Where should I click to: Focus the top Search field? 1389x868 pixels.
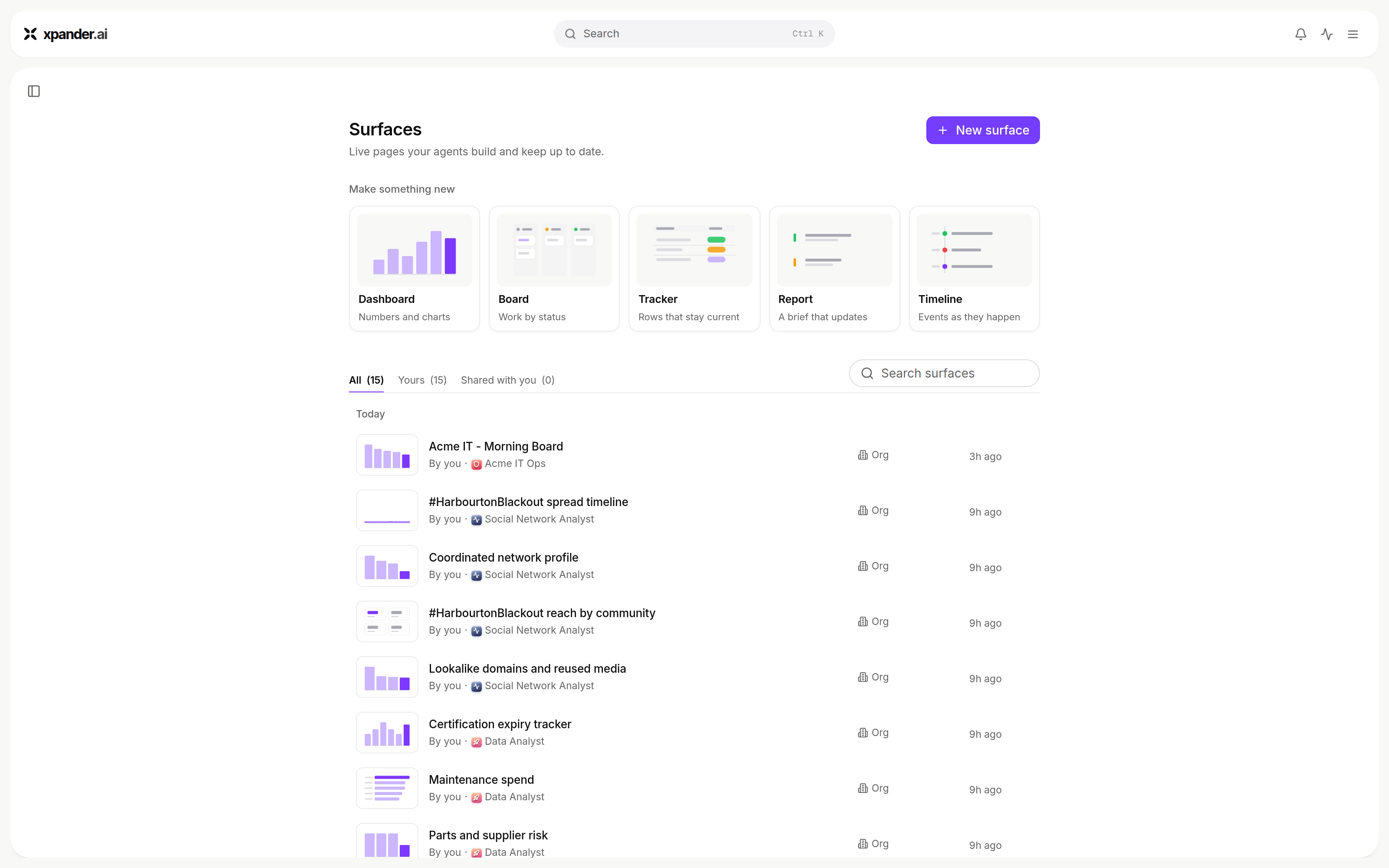(694, 34)
